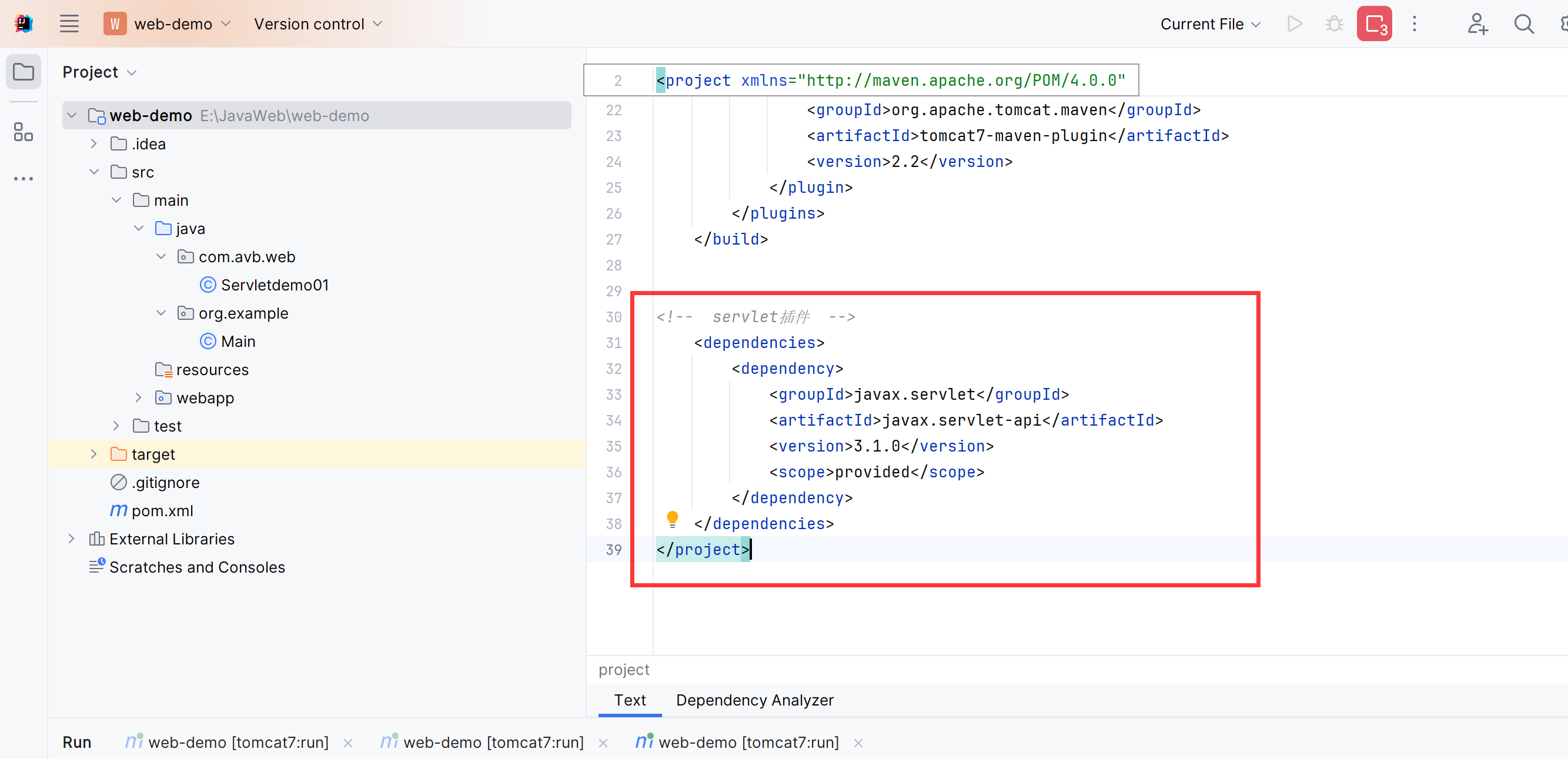Click the Code With Me add-user icon
Viewport: 1568px width, 759px height.
pos(1477,24)
